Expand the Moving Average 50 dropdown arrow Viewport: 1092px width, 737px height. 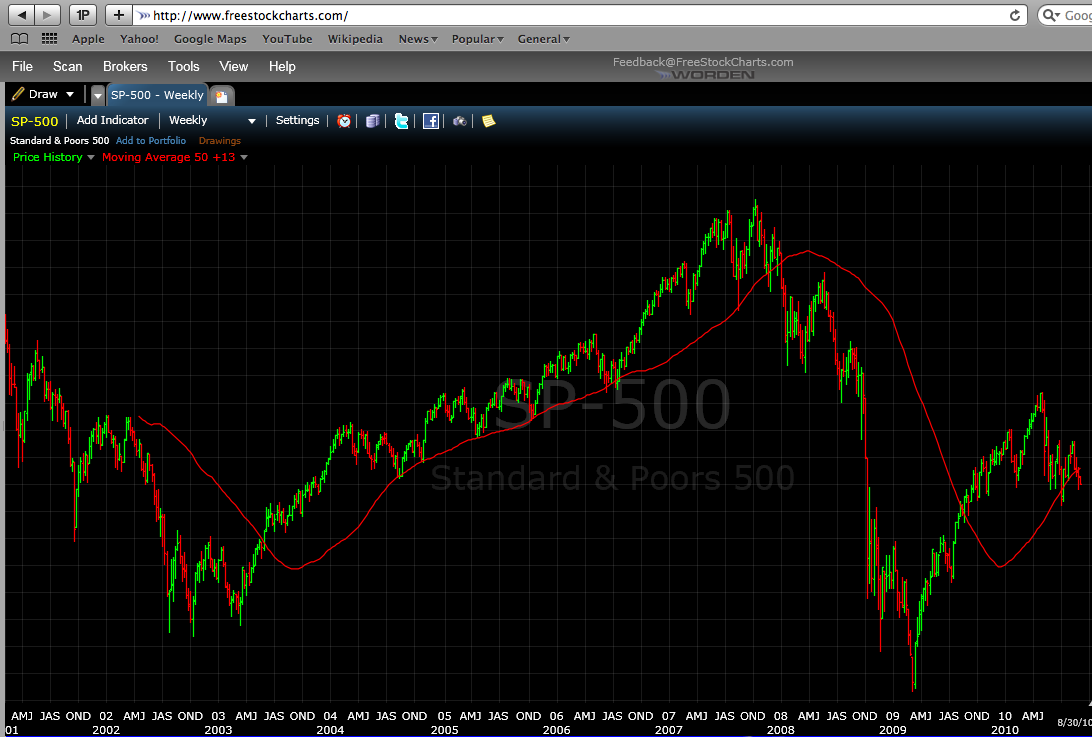pyautogui.click(x=244, y=157)
